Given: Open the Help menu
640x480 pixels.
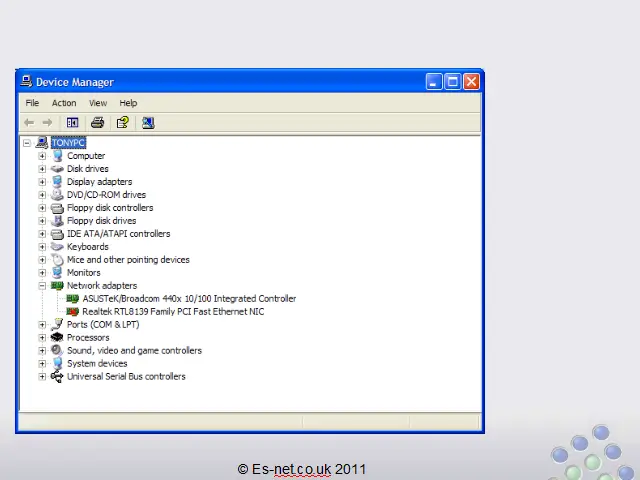Looking at the screenshot, I should [128, 103].
